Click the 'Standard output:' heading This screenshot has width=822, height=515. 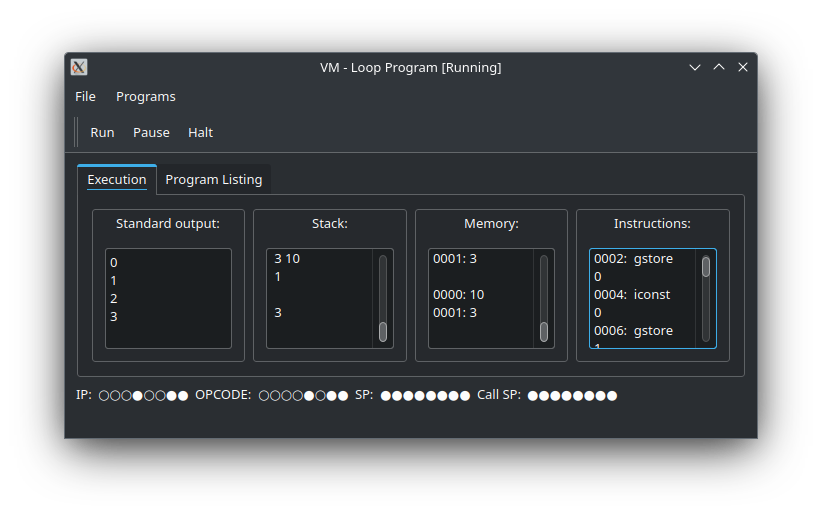pos(168,223)
